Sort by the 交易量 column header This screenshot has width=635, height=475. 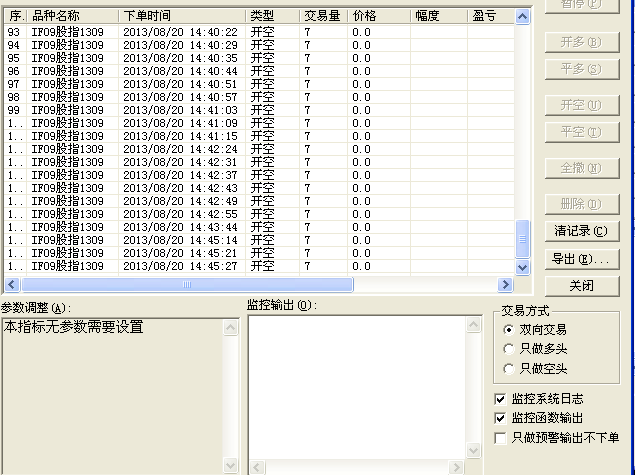pos(324,16)
